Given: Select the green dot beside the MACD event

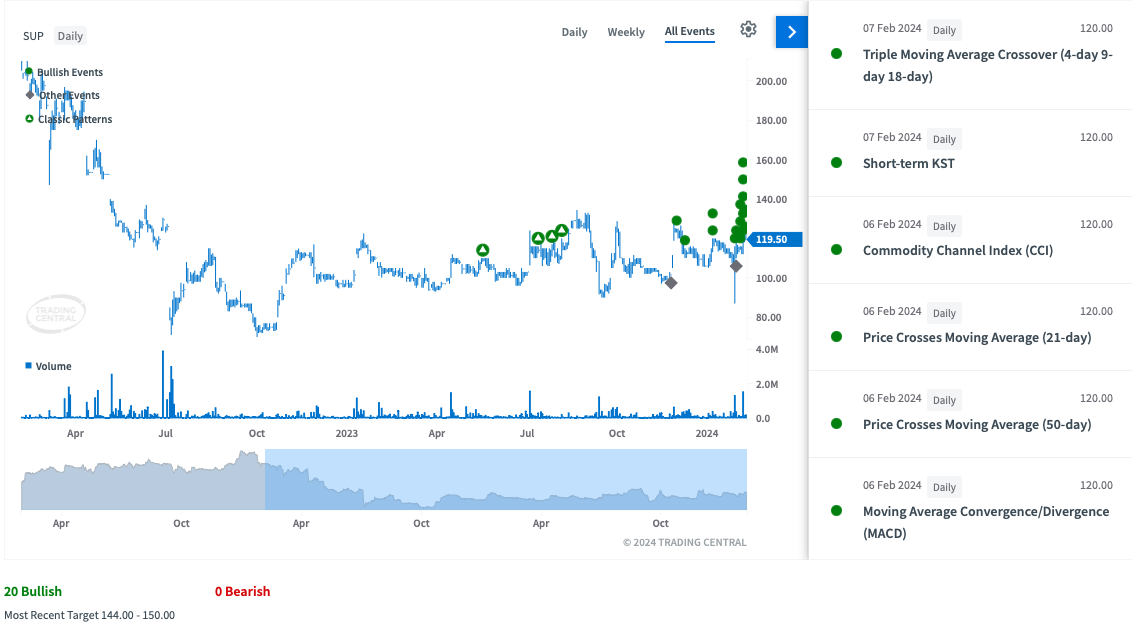Looking at the screenshot, I should point(837,511).
